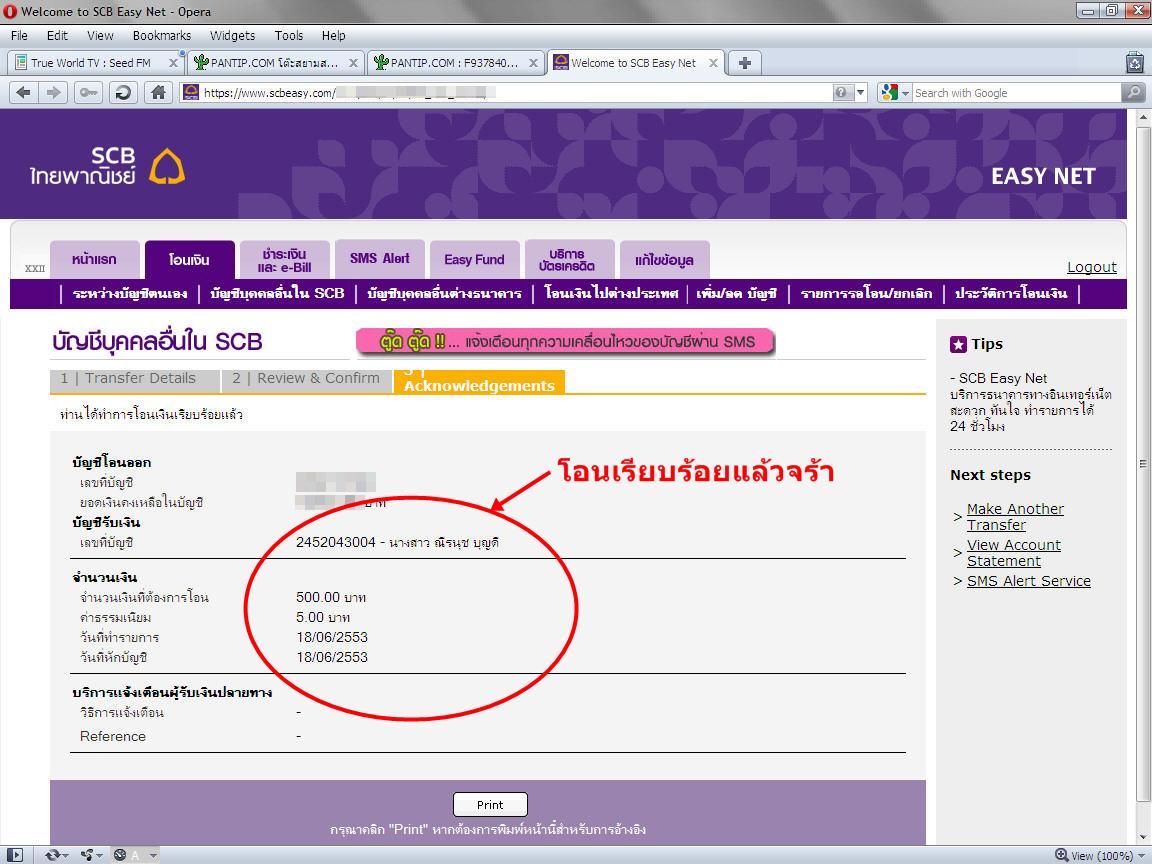Viewport: 1152px width, 864px height.
Task: Open the Edit menu
Action: [57, 35]
